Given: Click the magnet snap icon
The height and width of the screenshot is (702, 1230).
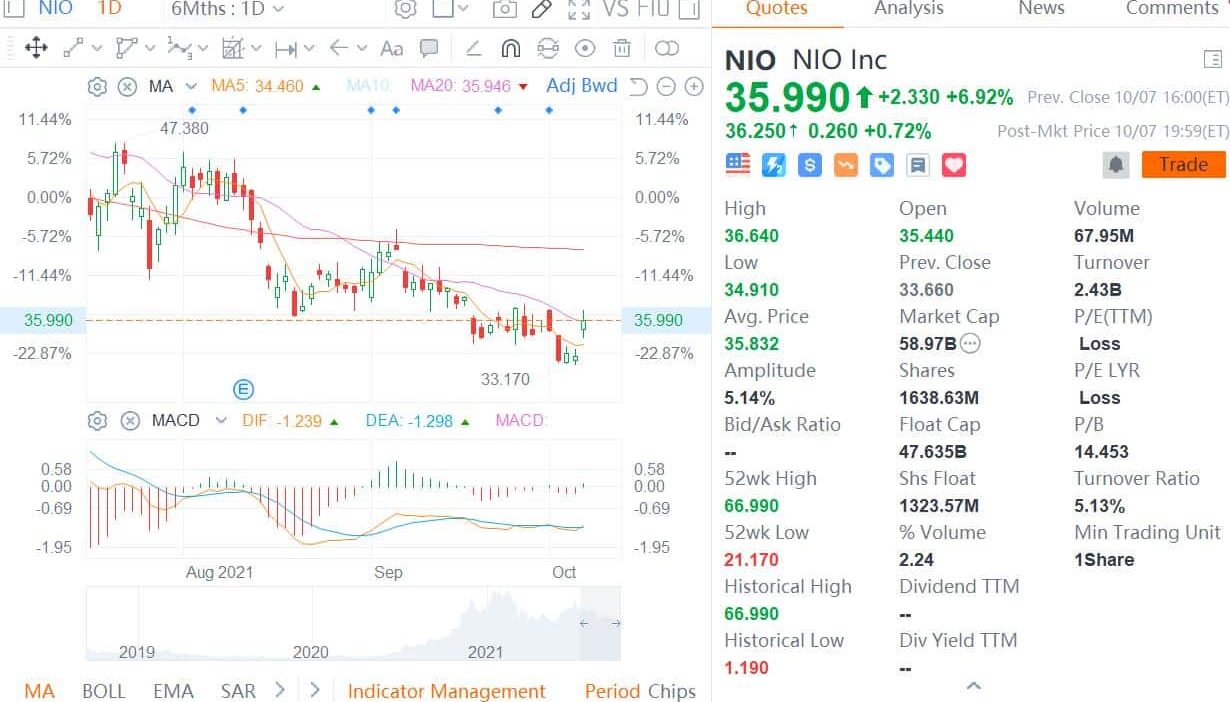Looking at the screenshot, I should click(510, 48).
